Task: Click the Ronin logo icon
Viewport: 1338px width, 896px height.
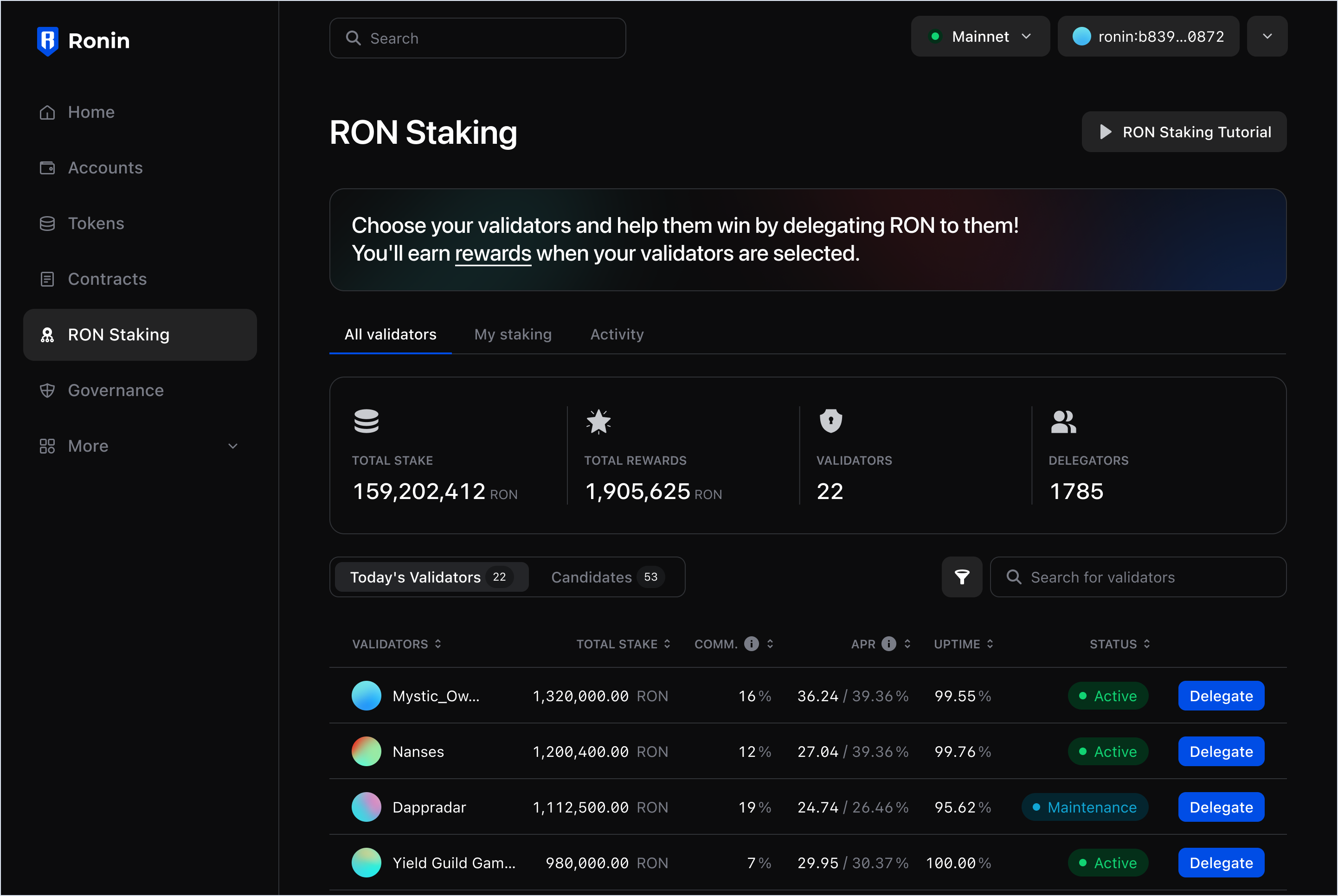Action: click(47, 40)
